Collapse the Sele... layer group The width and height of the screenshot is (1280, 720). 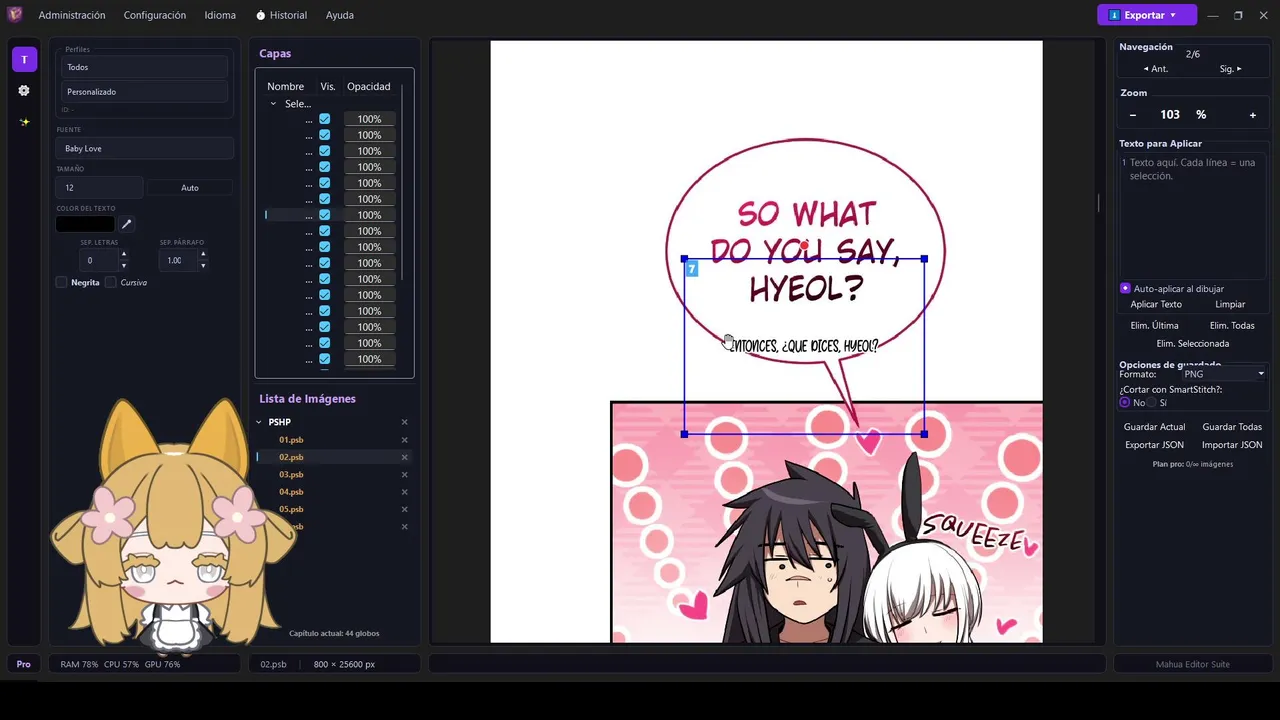click(273, 103)
